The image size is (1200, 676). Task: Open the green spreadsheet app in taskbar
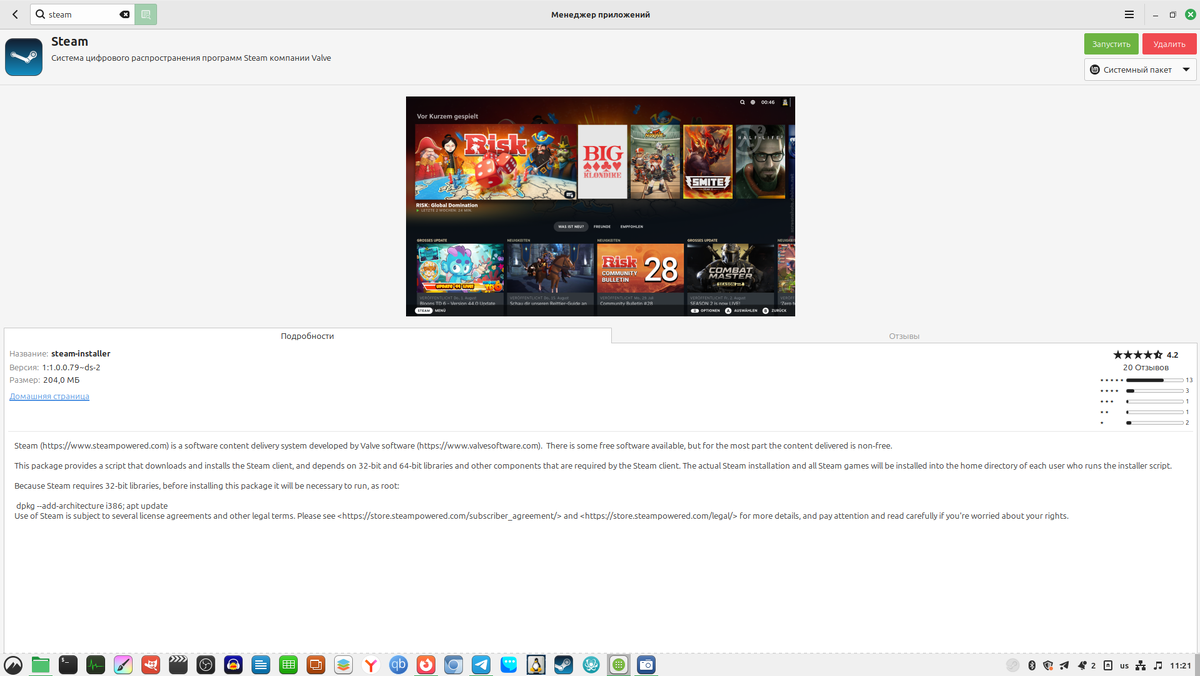point(288,664)
